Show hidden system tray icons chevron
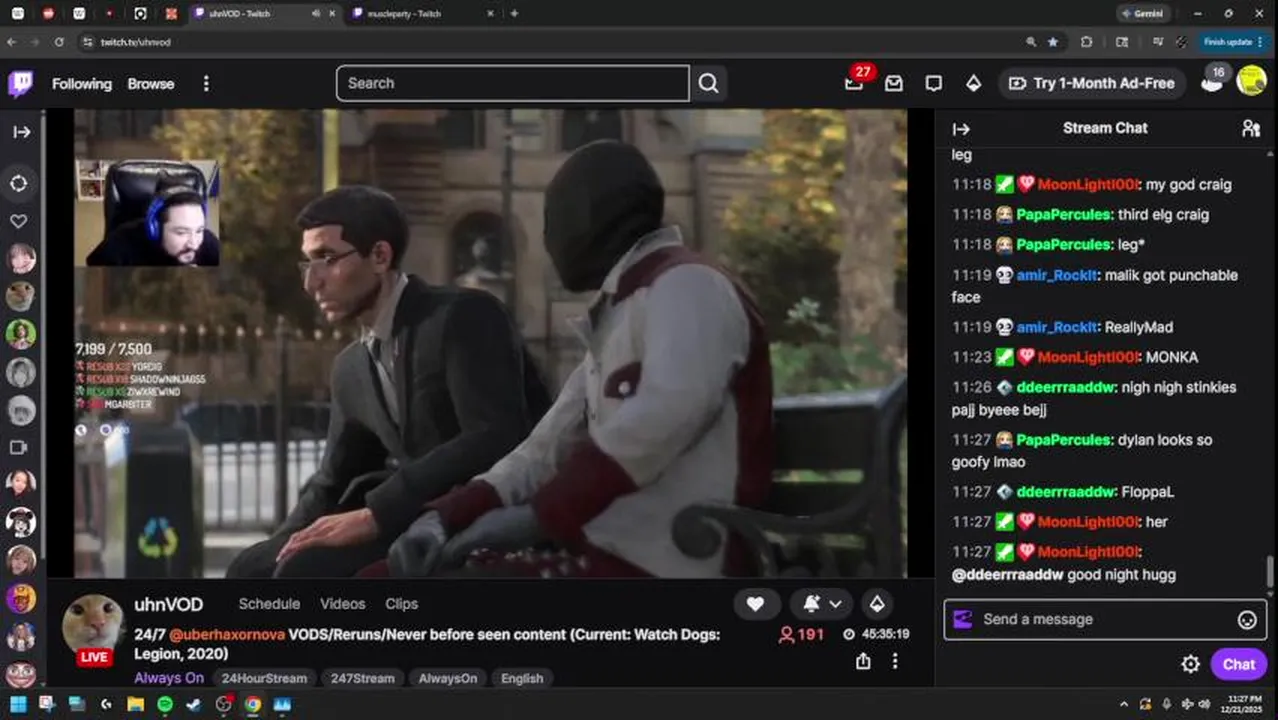This screenshot has width=1278, height=720. (x=1123, y=704)
